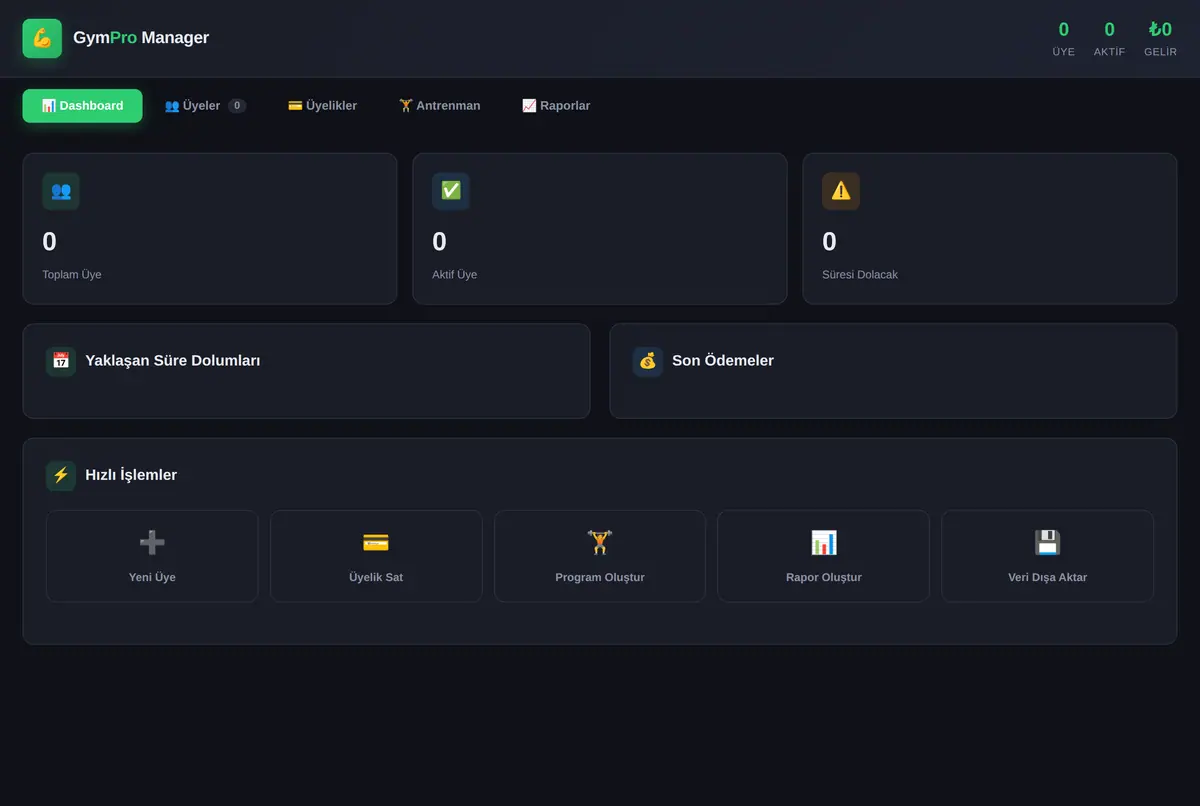Click the credit card icon on Üyelik Sat
The height and width of the screenshot is (806, 1200).
pyautogui.click(x=376, y=543)
